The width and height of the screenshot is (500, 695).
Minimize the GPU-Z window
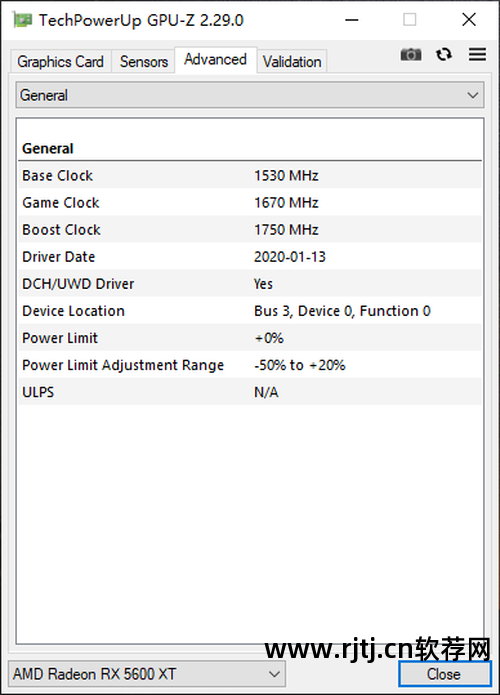pos(352,20)
